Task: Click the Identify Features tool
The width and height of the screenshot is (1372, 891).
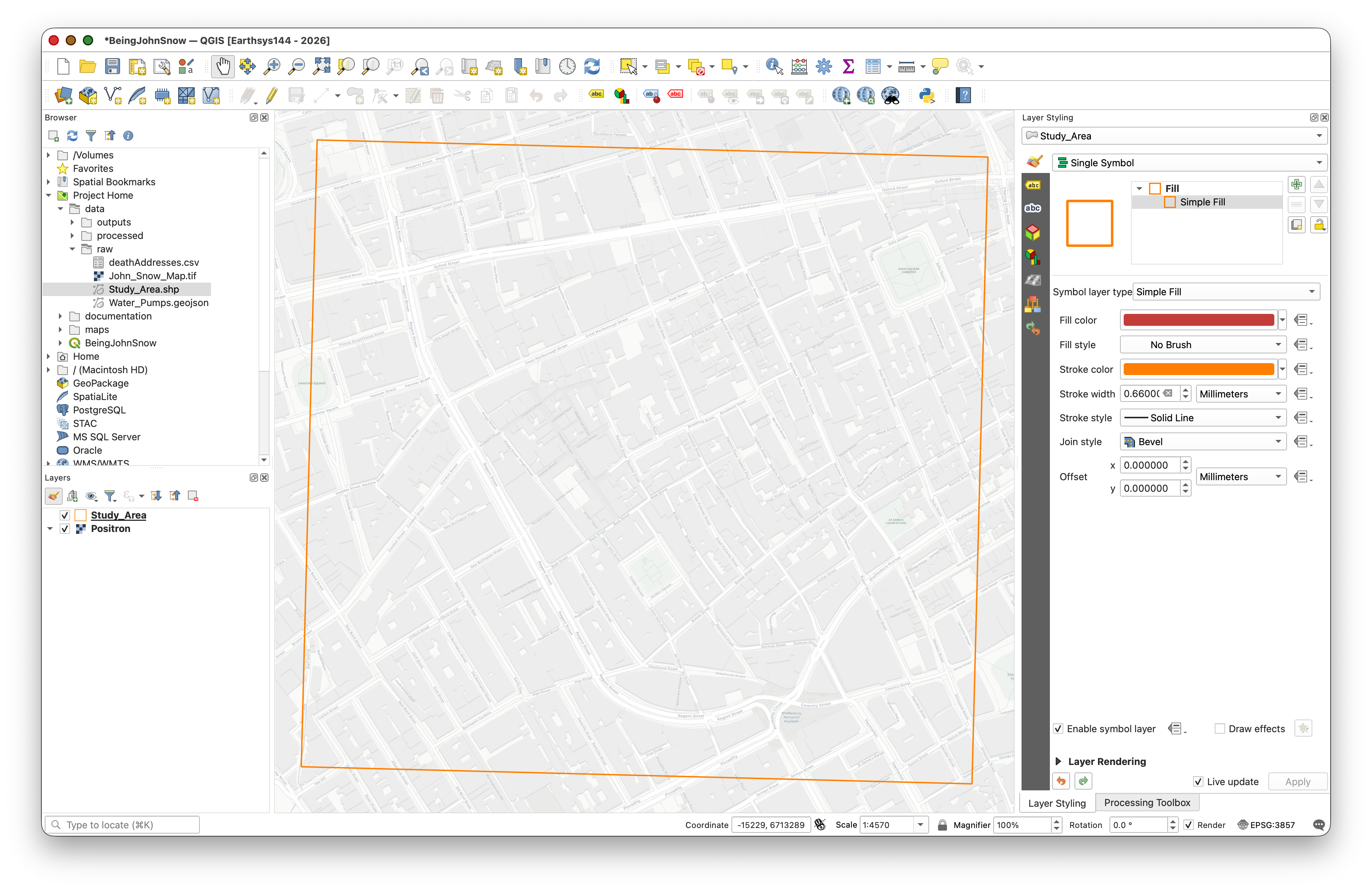Action: (x=774, y=67)
